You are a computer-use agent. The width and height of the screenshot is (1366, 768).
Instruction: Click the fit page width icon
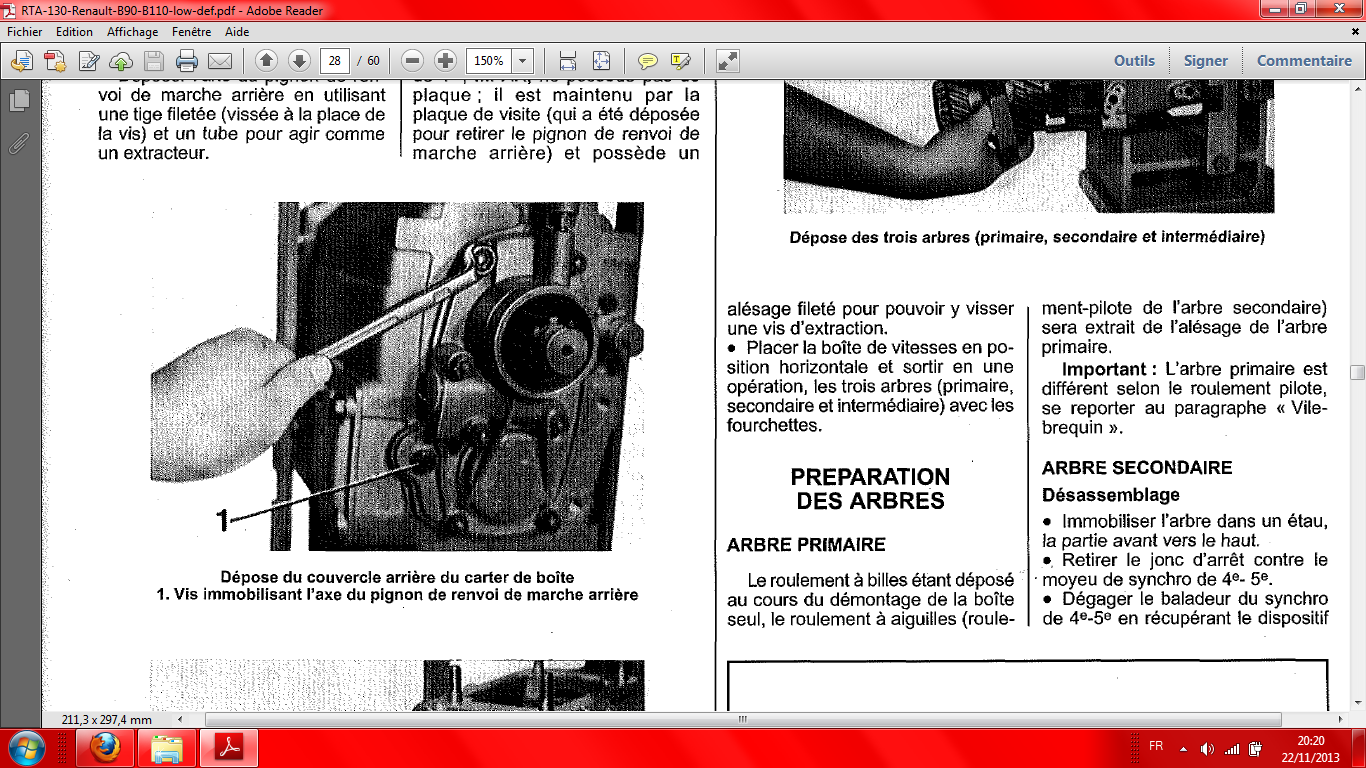pyautogui.click(x=568, y=61)
